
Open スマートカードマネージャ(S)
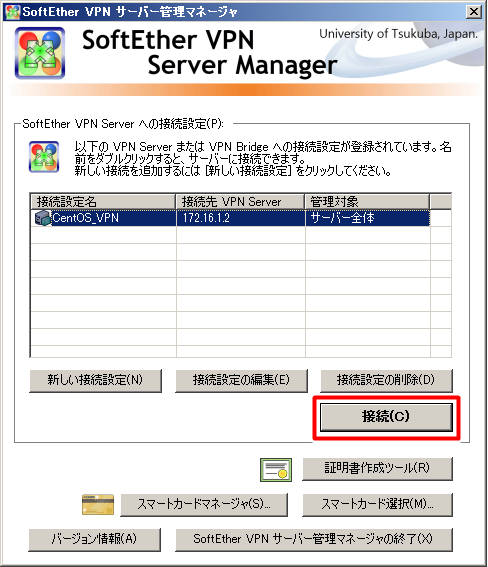pos(204,504)
